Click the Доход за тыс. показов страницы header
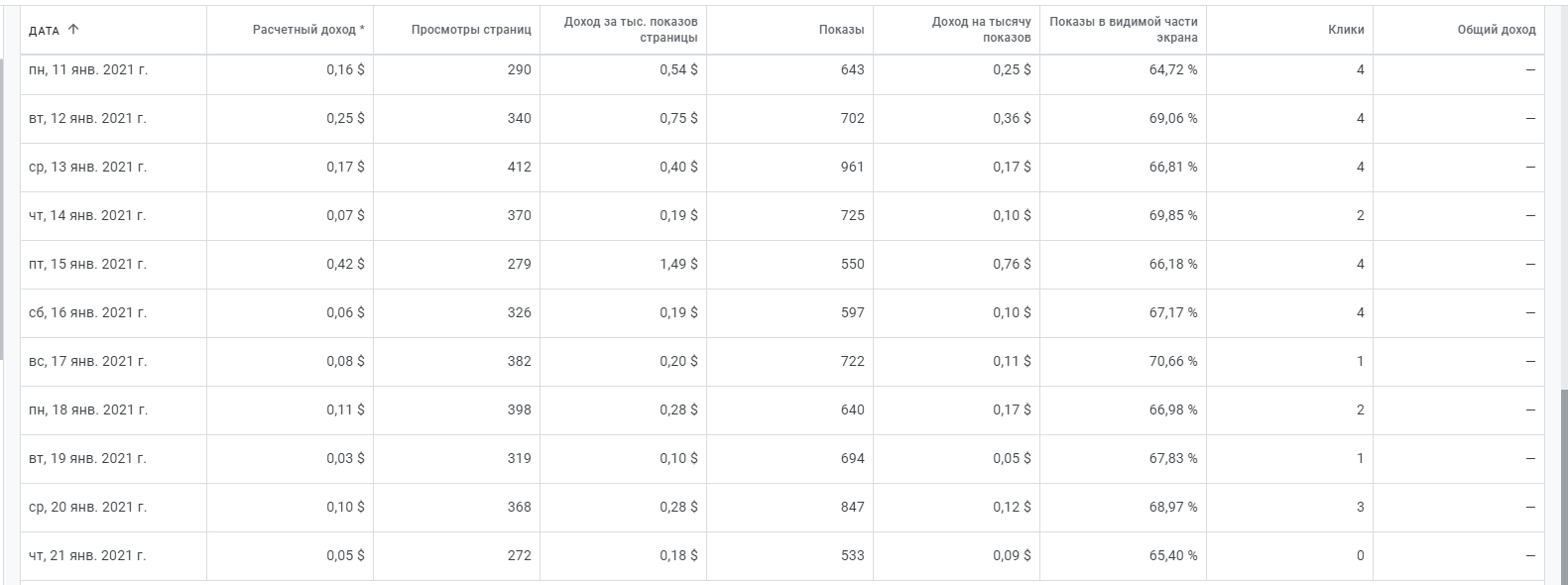 click(631, 30)
